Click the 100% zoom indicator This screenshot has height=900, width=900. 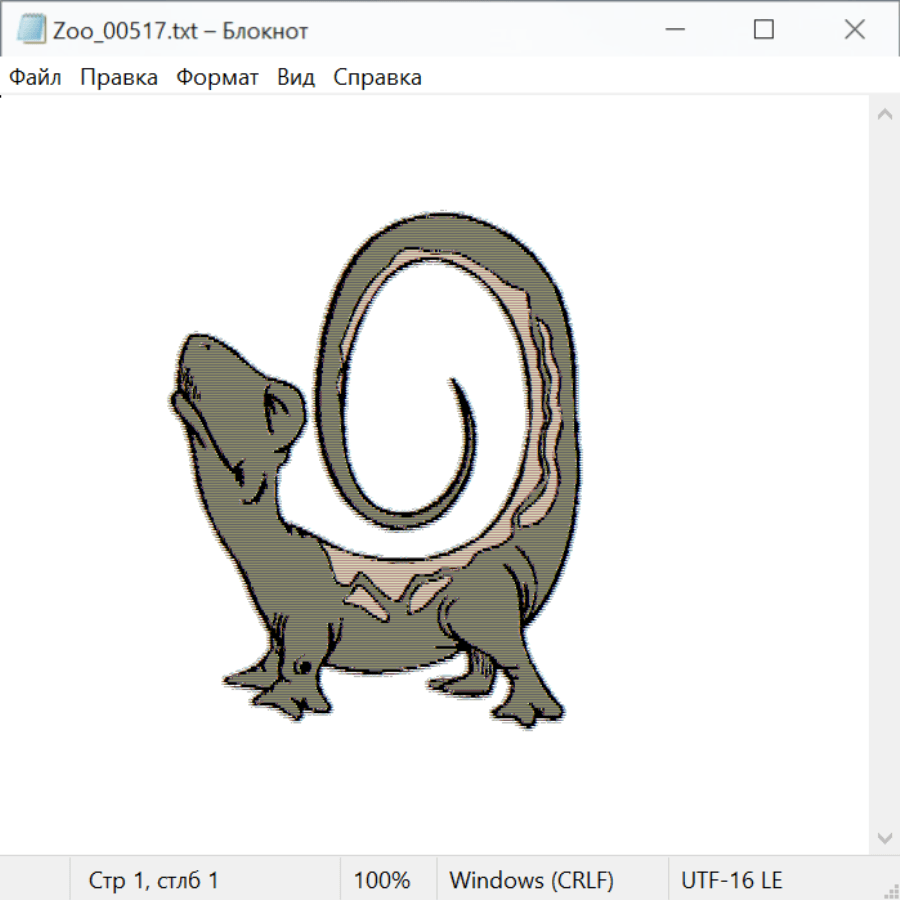pos(382,881)
